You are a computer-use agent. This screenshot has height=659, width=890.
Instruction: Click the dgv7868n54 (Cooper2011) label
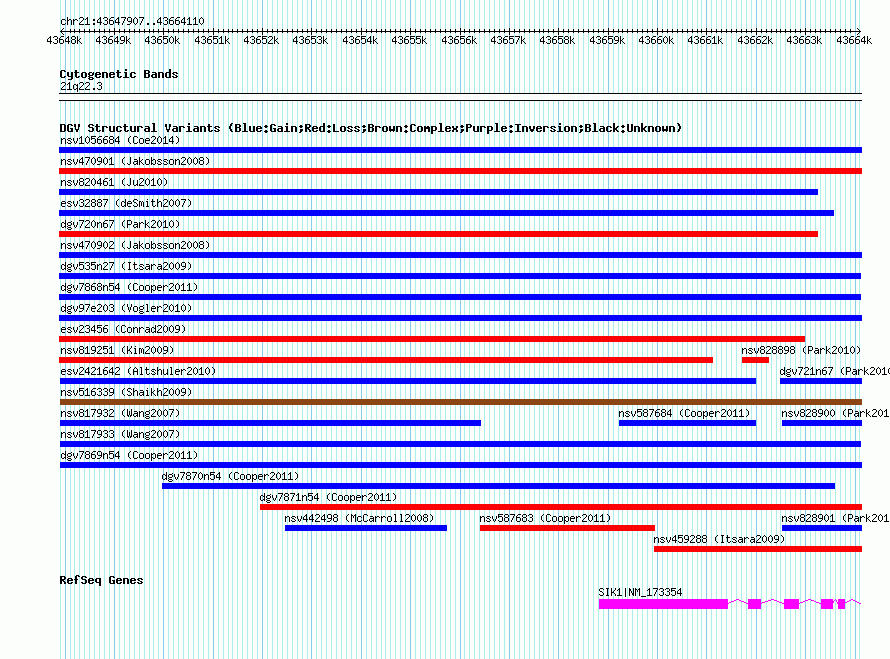(129, 287)
